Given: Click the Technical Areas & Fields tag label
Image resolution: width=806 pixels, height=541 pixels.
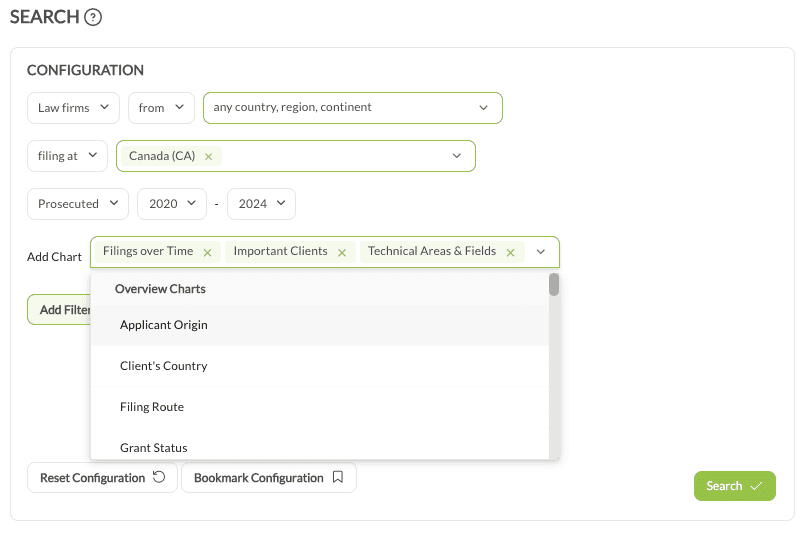Looking at the screenshot, I should click(432, 251).
